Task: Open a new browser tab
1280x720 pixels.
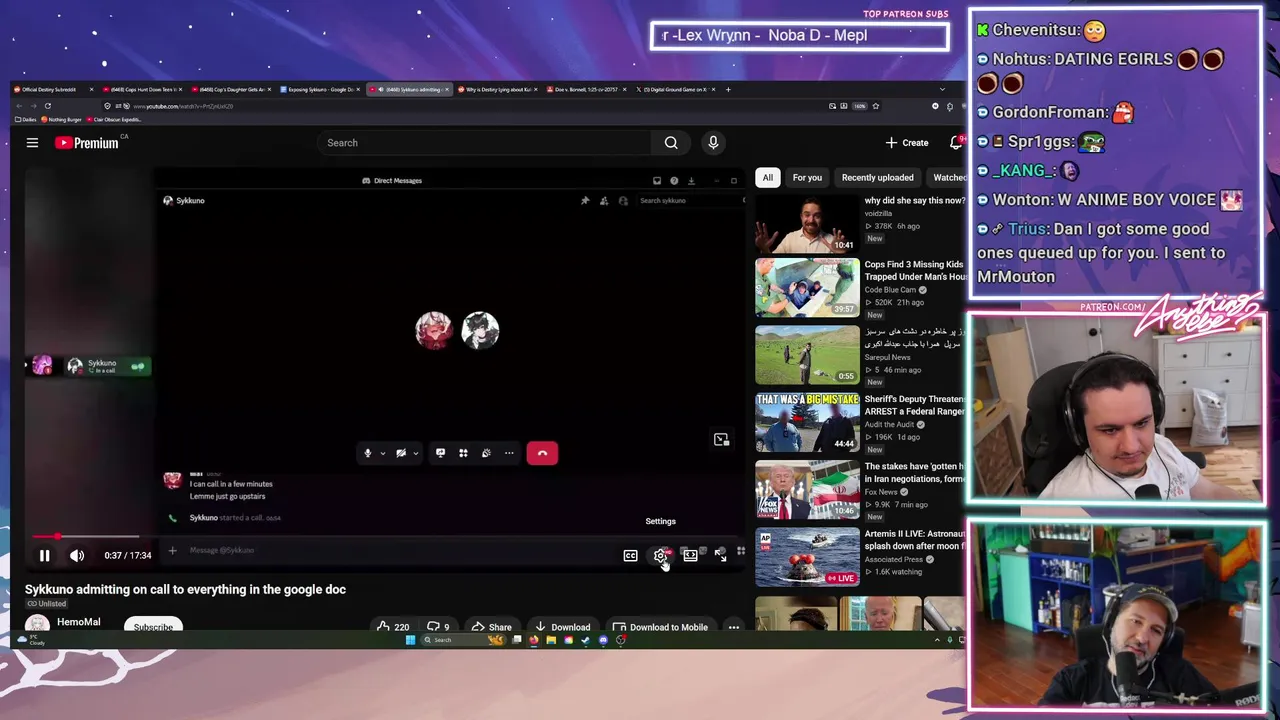Action: (728, 89)
